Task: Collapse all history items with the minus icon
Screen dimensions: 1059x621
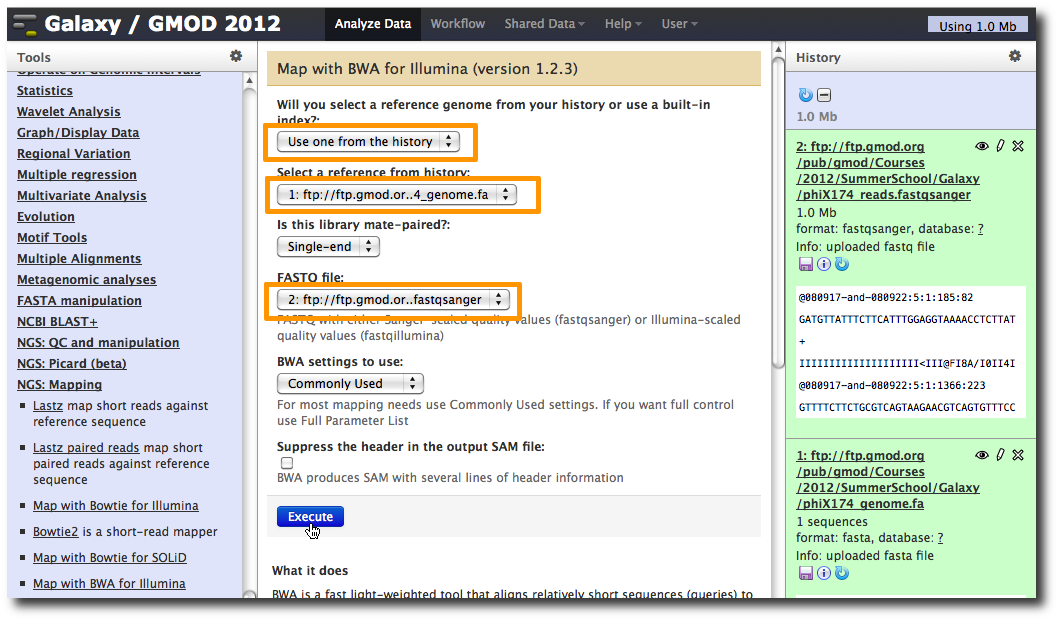Action: (x=824, y=95)
